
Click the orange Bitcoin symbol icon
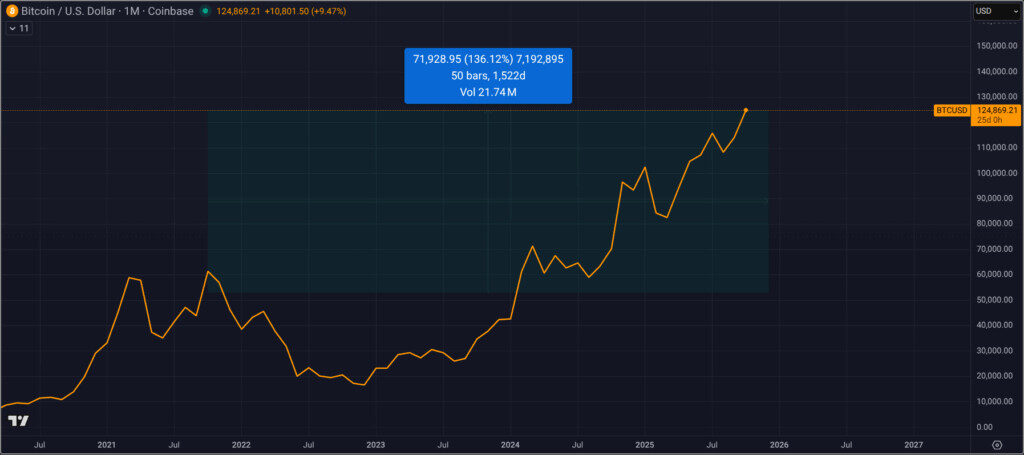(x=12, y=11)
